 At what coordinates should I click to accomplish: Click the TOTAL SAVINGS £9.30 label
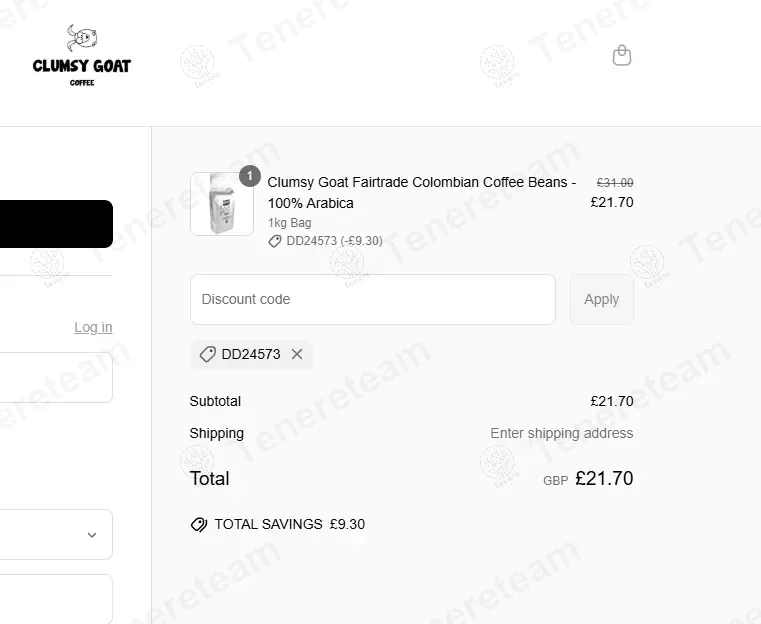coord(290,525)
